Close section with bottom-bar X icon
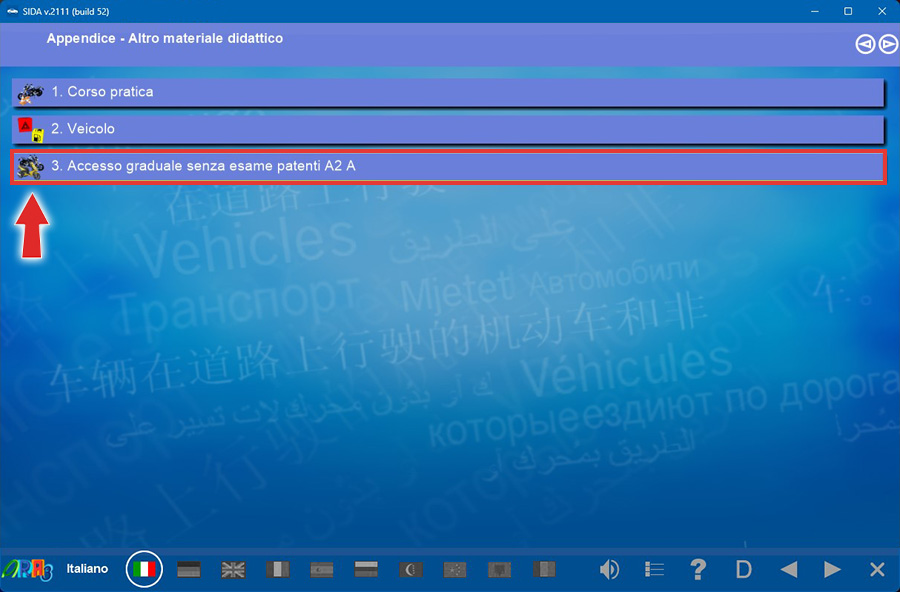 [x=877, y=569]
